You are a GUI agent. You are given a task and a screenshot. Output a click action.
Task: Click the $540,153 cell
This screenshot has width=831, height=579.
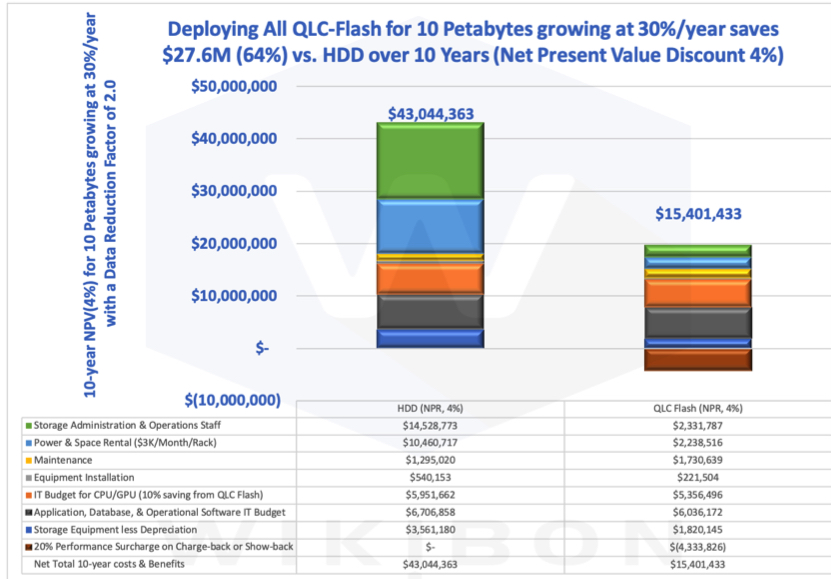430,478
